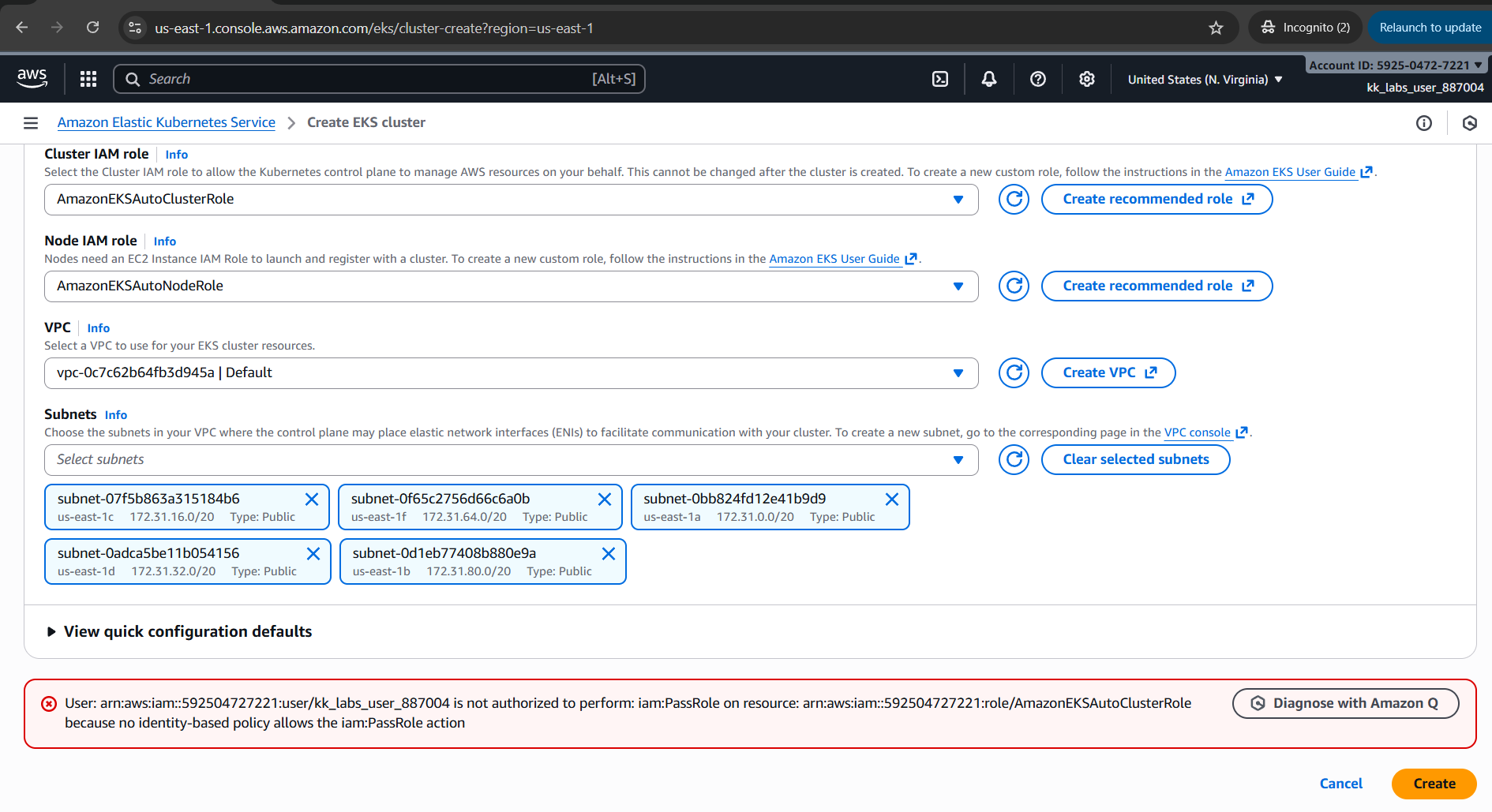The width and height of the screenshot is (1492, 812).
Task: Focus the AWS console Search field
Action: coord(379,79)
